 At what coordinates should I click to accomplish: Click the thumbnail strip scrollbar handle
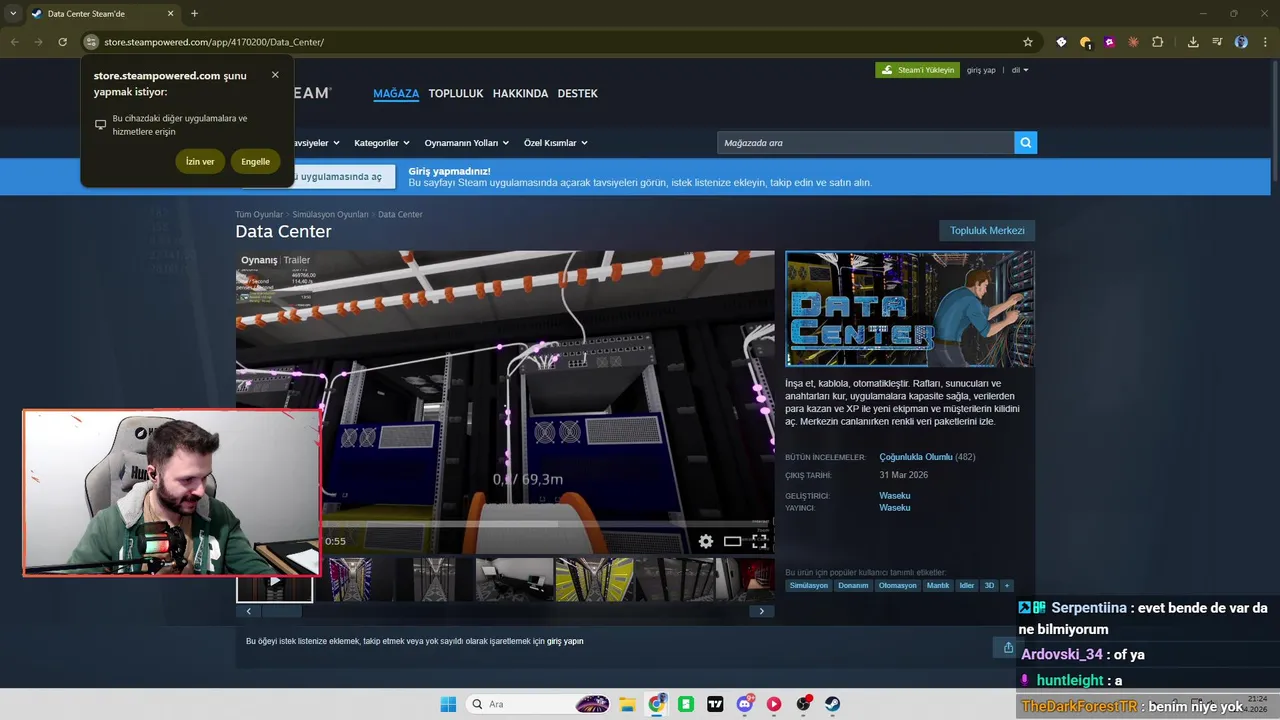pos(282,611)
